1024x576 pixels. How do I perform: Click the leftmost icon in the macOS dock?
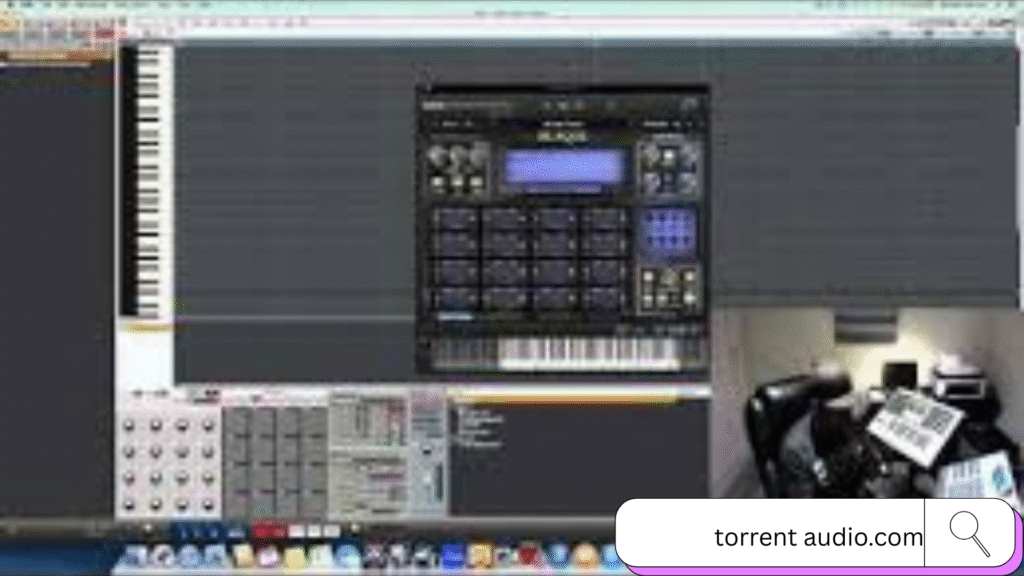coord(135,557)
